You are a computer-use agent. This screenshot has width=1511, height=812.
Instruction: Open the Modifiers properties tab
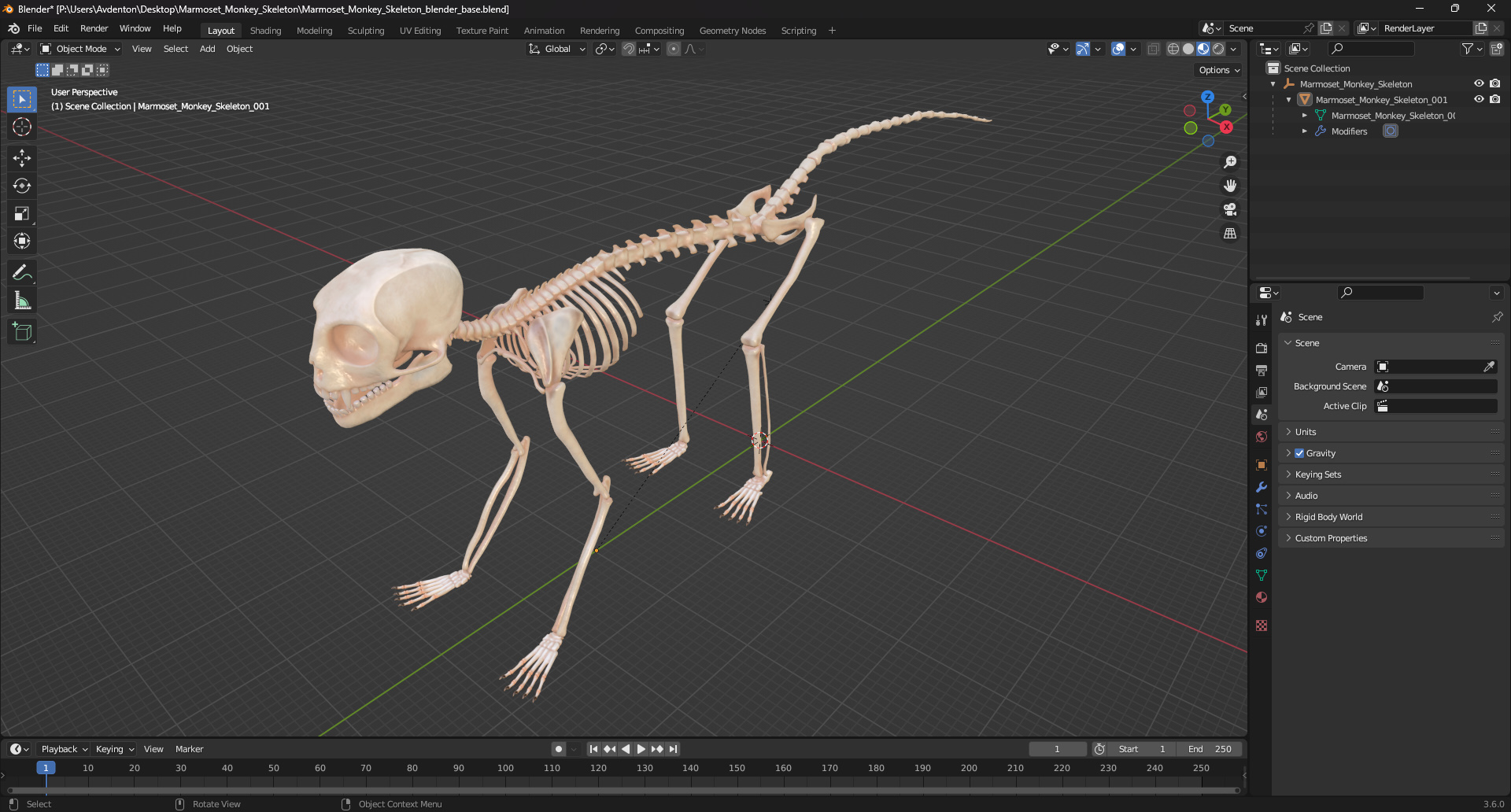click(x=1262, y=487)
